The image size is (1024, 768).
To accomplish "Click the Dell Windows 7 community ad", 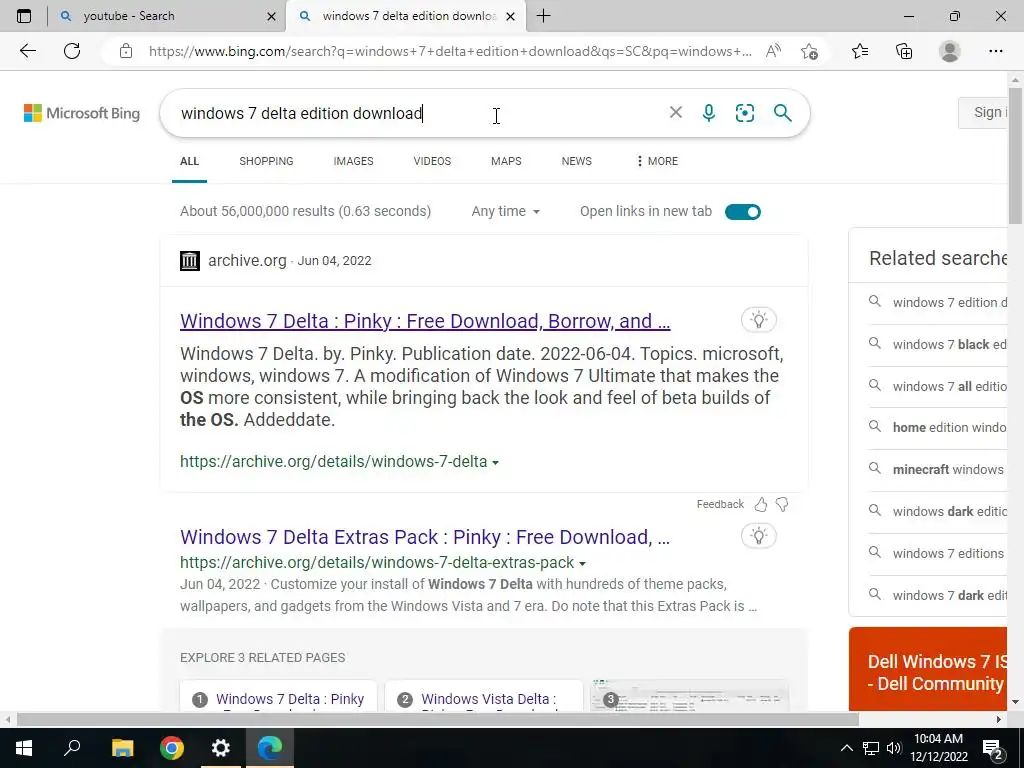I will [x=928, y=669].
